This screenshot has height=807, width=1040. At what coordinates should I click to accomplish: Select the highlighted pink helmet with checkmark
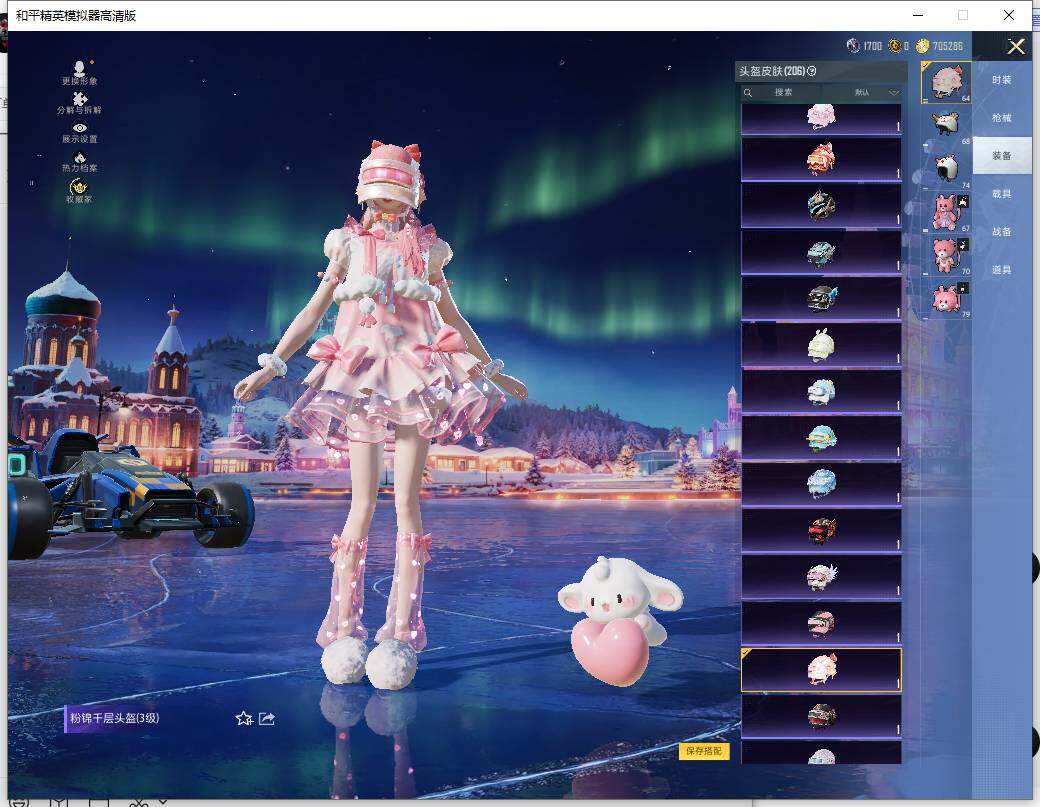click(x=821, y=670)
